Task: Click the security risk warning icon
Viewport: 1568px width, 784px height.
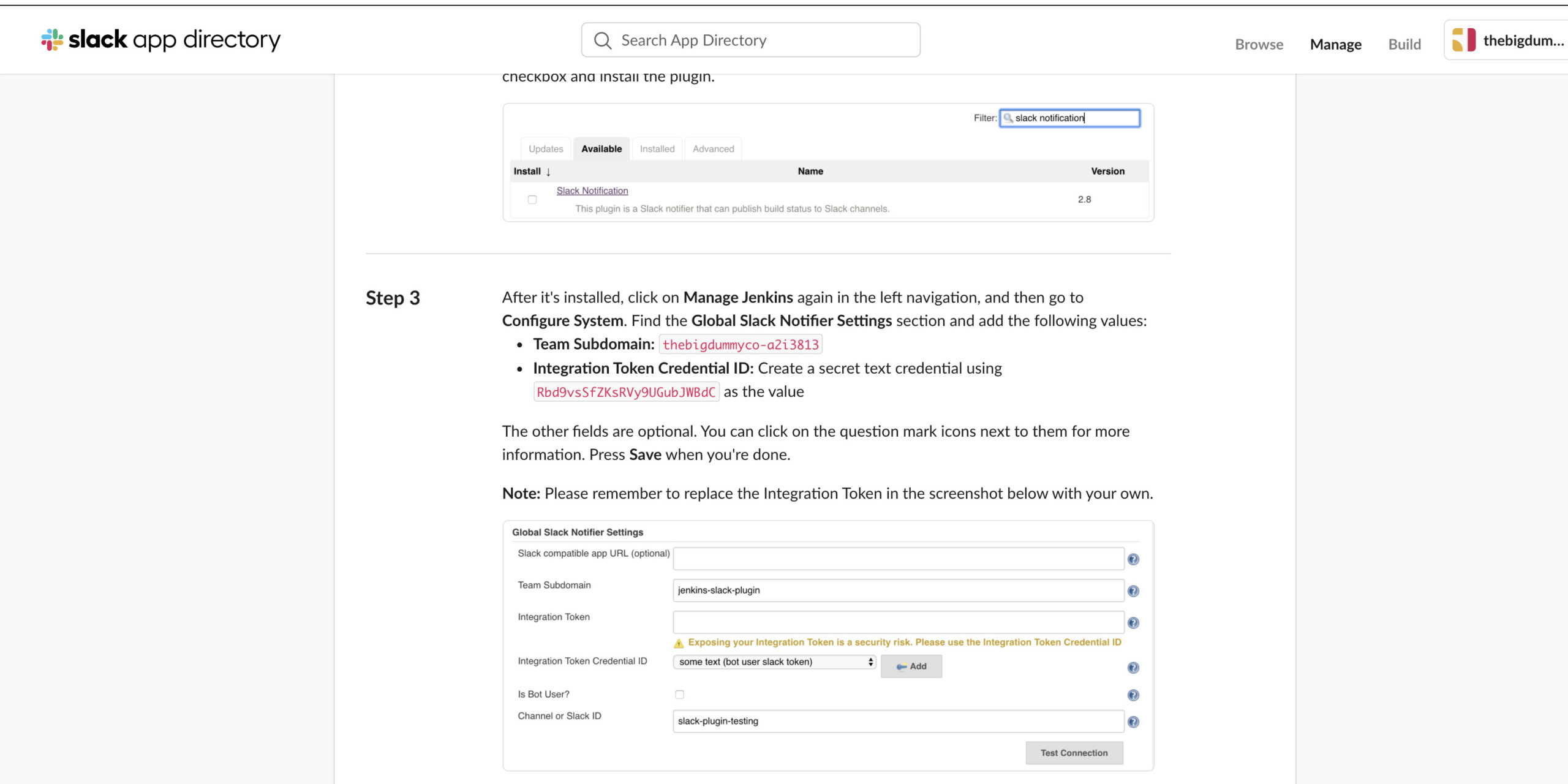Action: pyautogui.click(x=679, y=643)
